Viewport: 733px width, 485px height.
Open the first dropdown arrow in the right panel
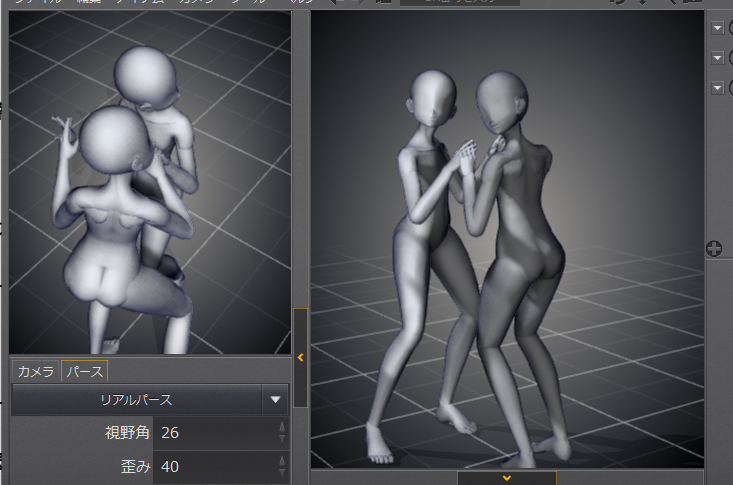tap(718, 28)
